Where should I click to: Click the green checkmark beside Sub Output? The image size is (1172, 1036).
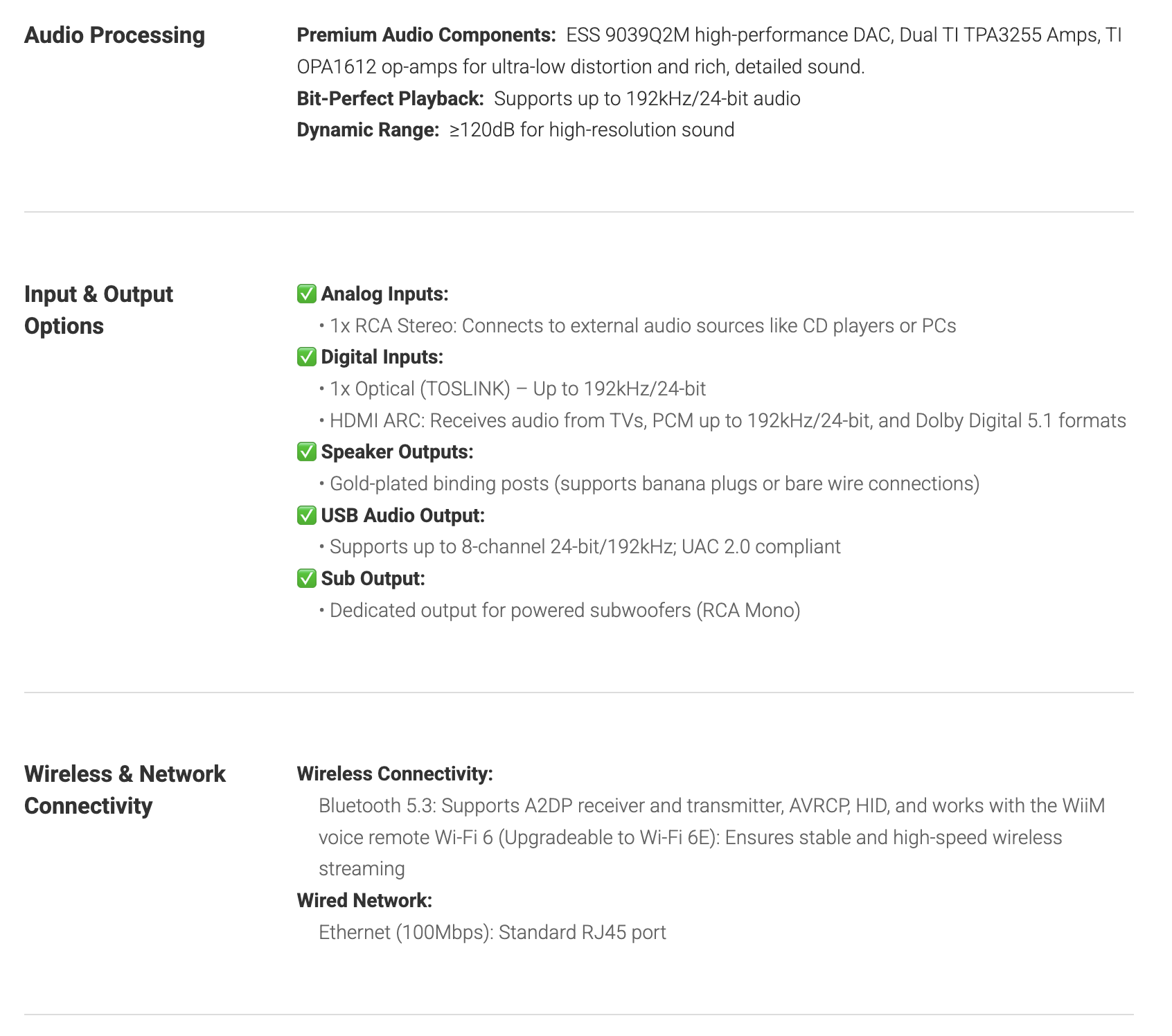306,578
